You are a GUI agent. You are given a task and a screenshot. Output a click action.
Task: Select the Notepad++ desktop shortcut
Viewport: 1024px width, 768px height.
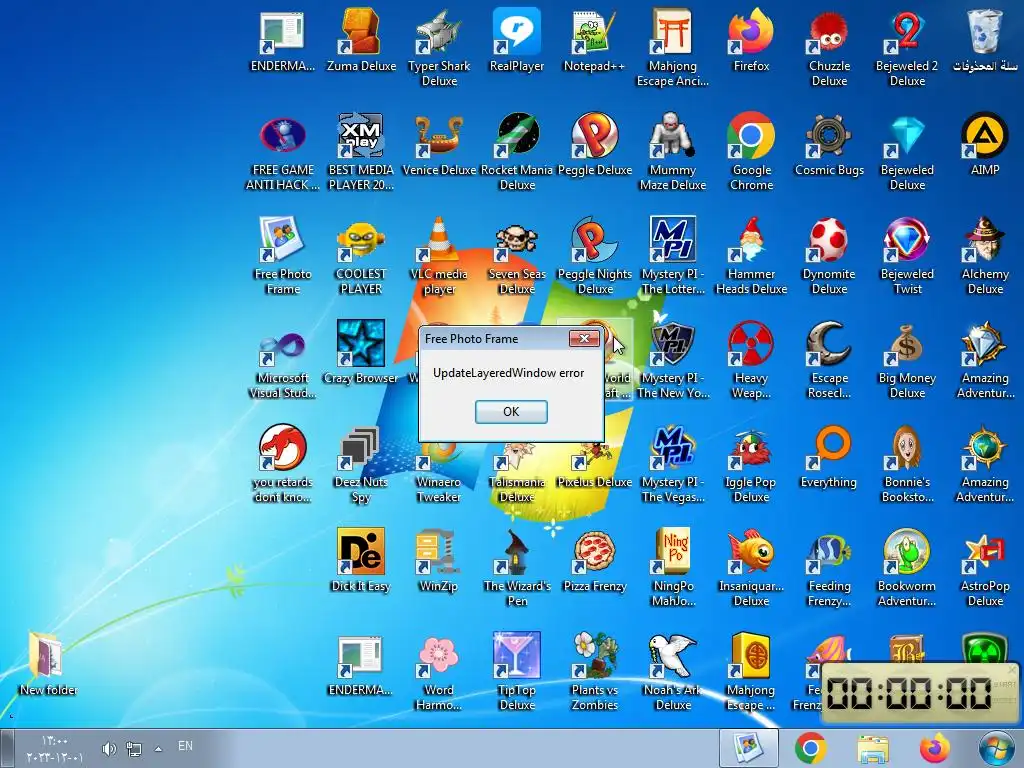594,40
